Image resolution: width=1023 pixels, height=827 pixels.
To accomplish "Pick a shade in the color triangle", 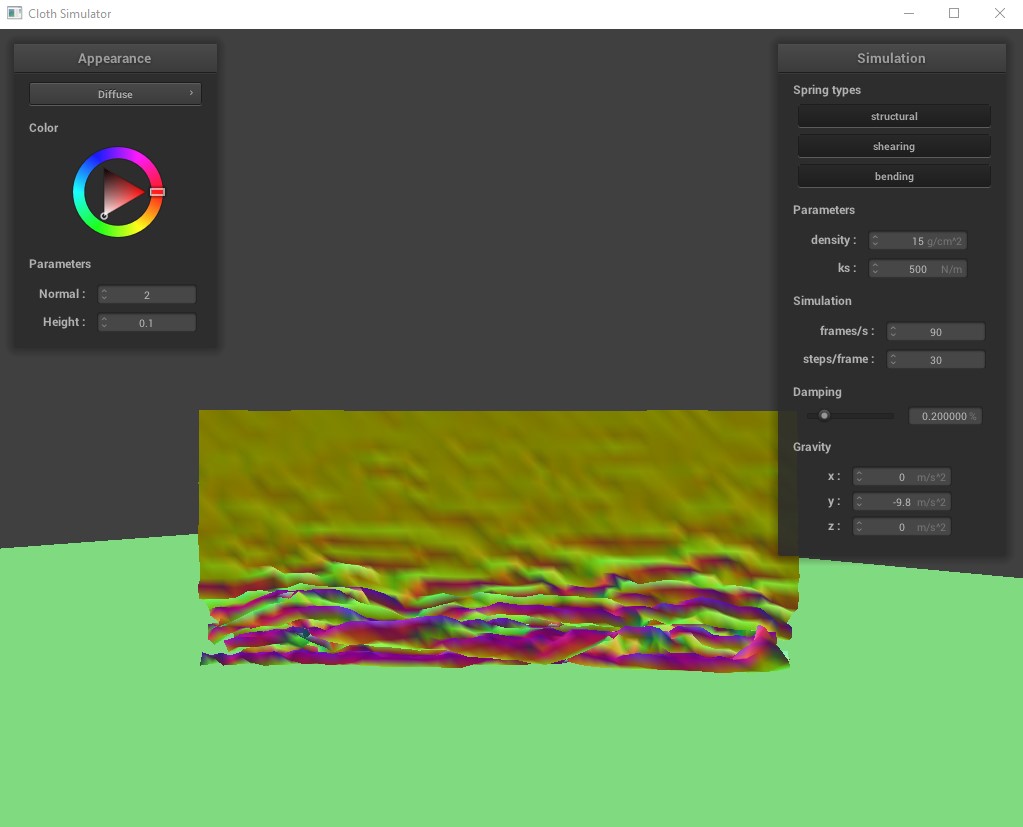I will [119, 192].
